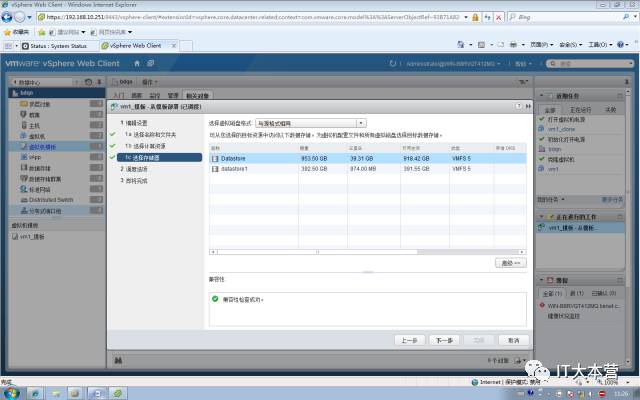Click the wizard double-arrow minimize icon

click(528, 106)
